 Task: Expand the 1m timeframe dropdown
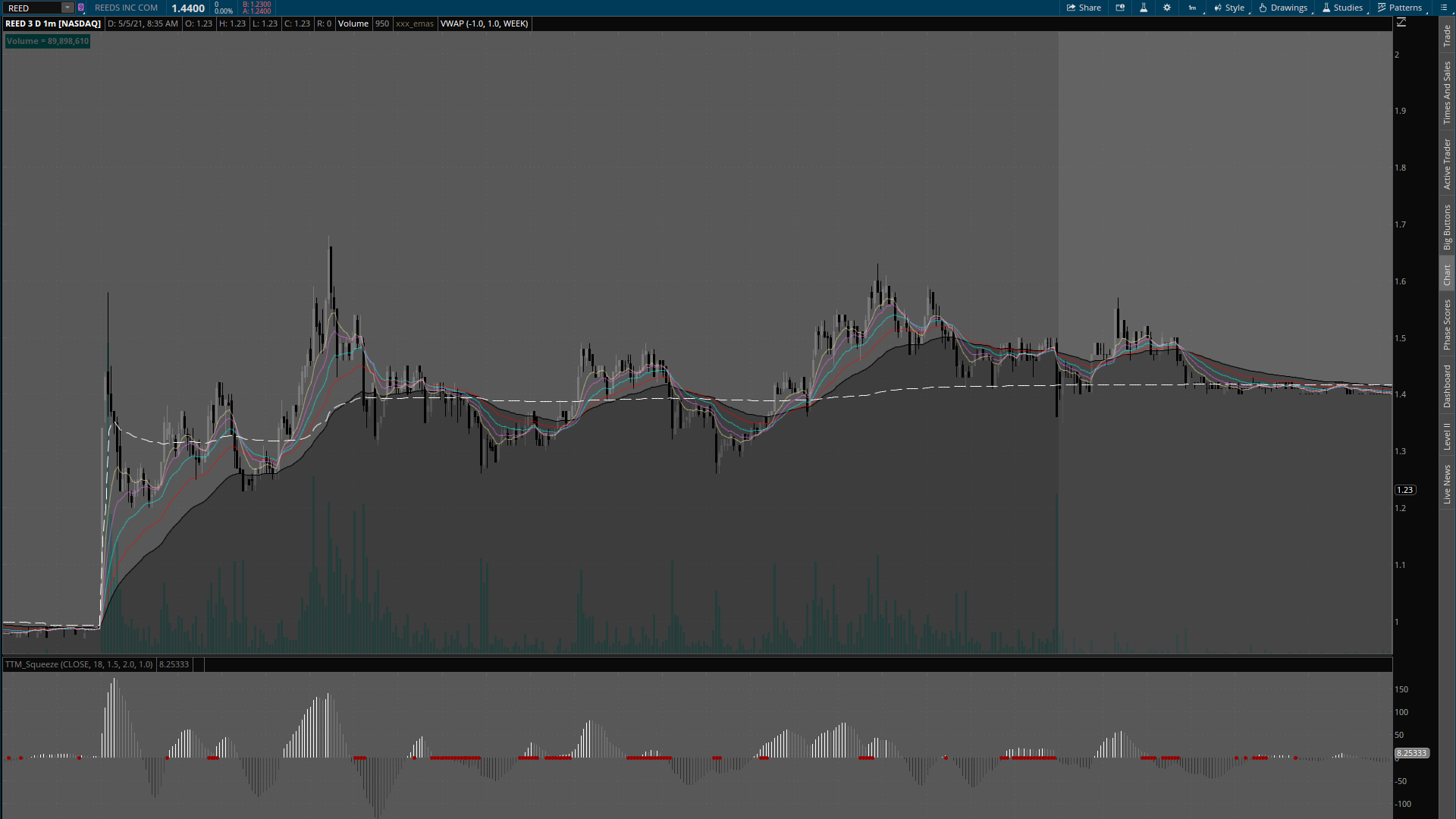(1194, 8)
